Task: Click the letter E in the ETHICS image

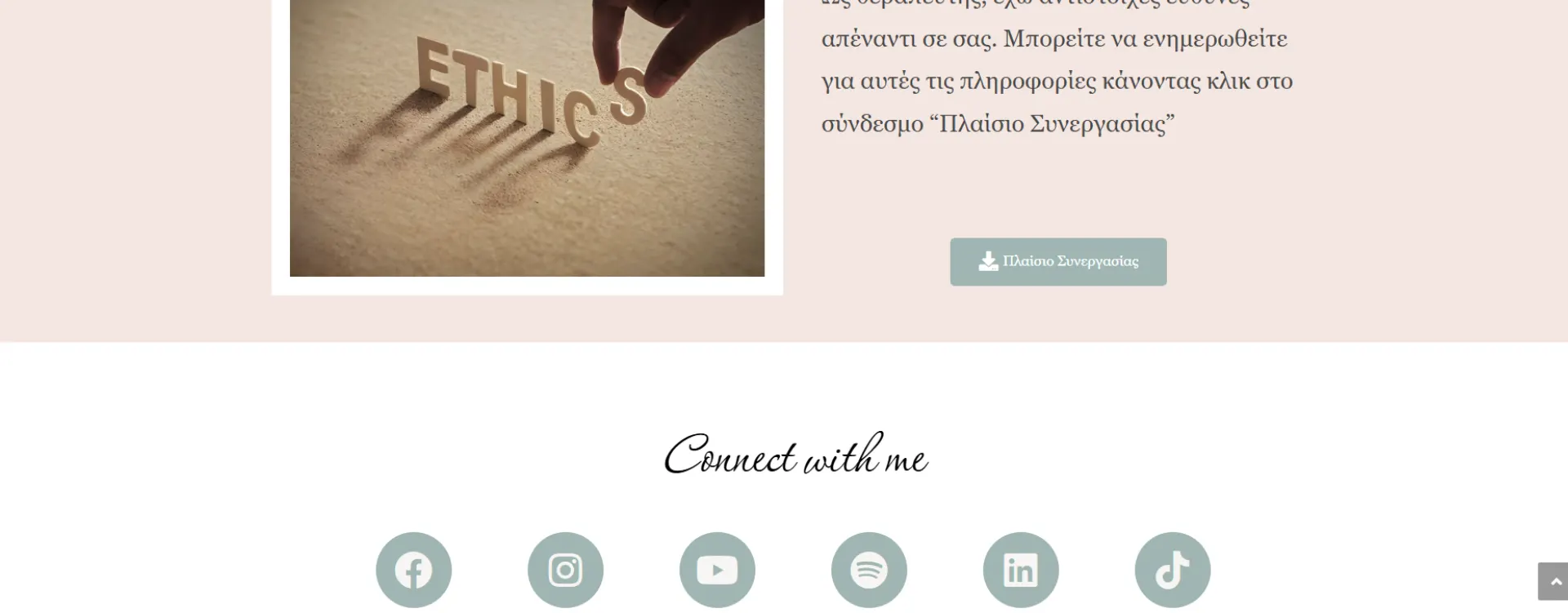Action: coord(433,65)
